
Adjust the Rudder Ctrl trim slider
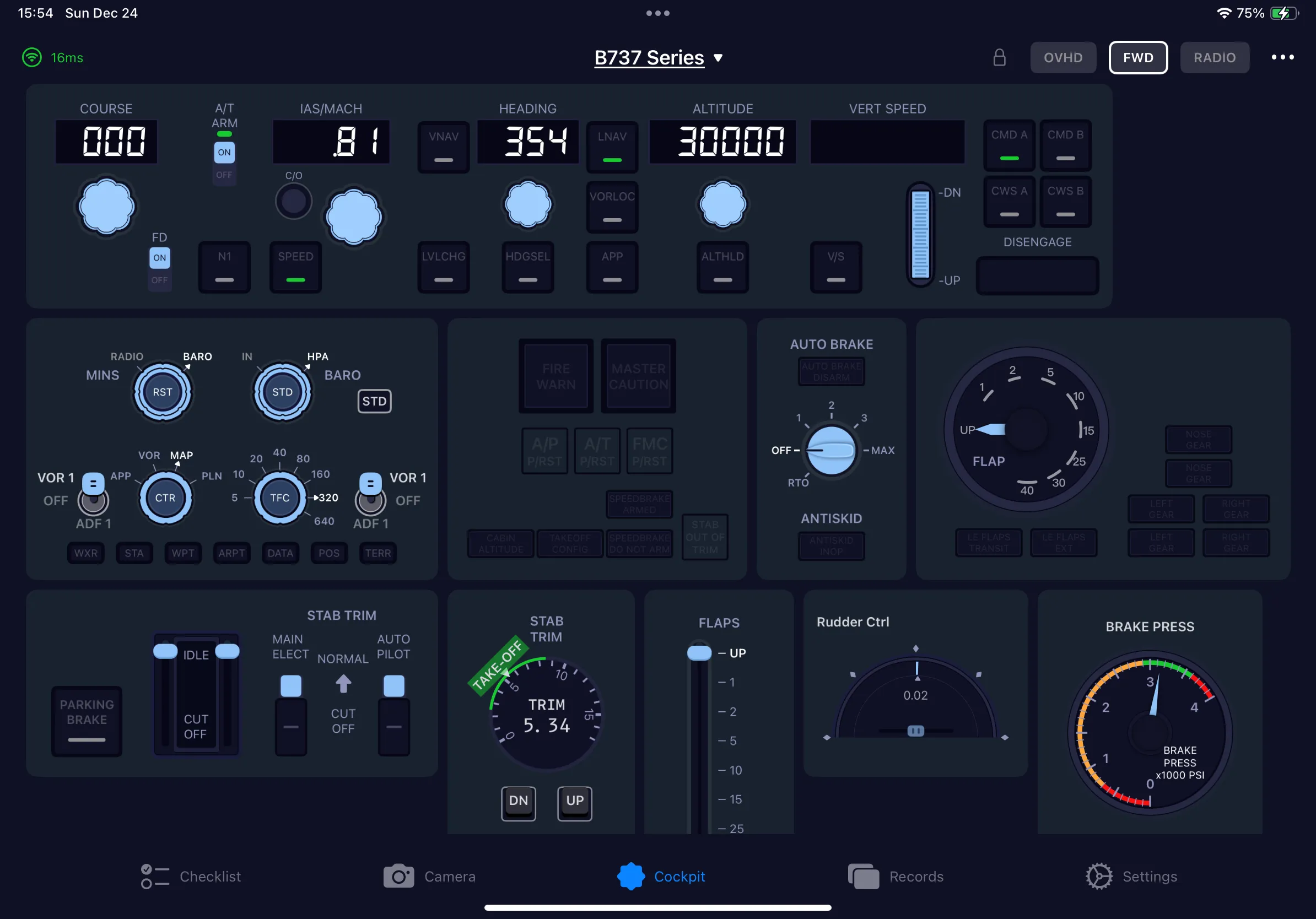coord(915,731)
